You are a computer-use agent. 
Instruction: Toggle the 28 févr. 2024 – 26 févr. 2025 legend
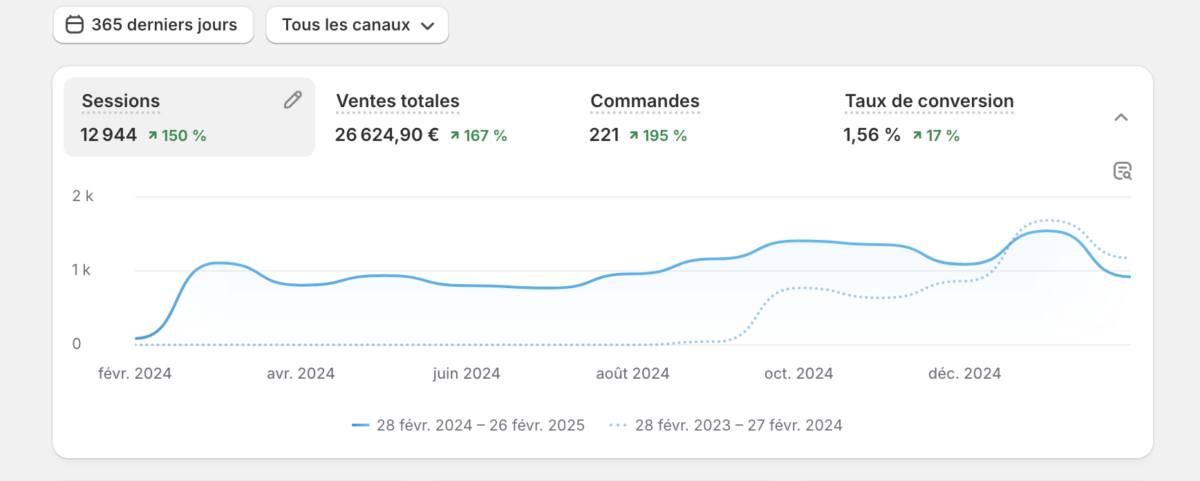[469, 425]
